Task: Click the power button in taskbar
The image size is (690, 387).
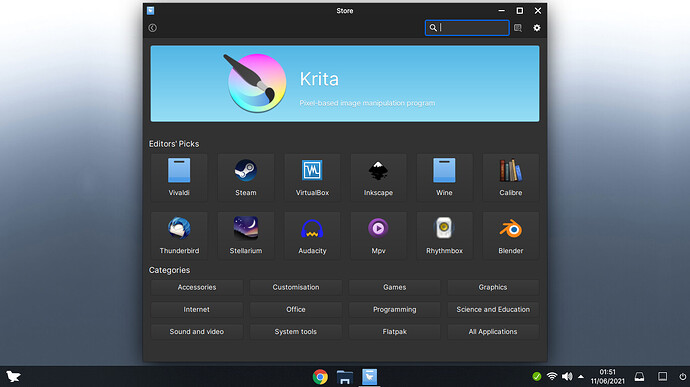Action: coord(683,376)
